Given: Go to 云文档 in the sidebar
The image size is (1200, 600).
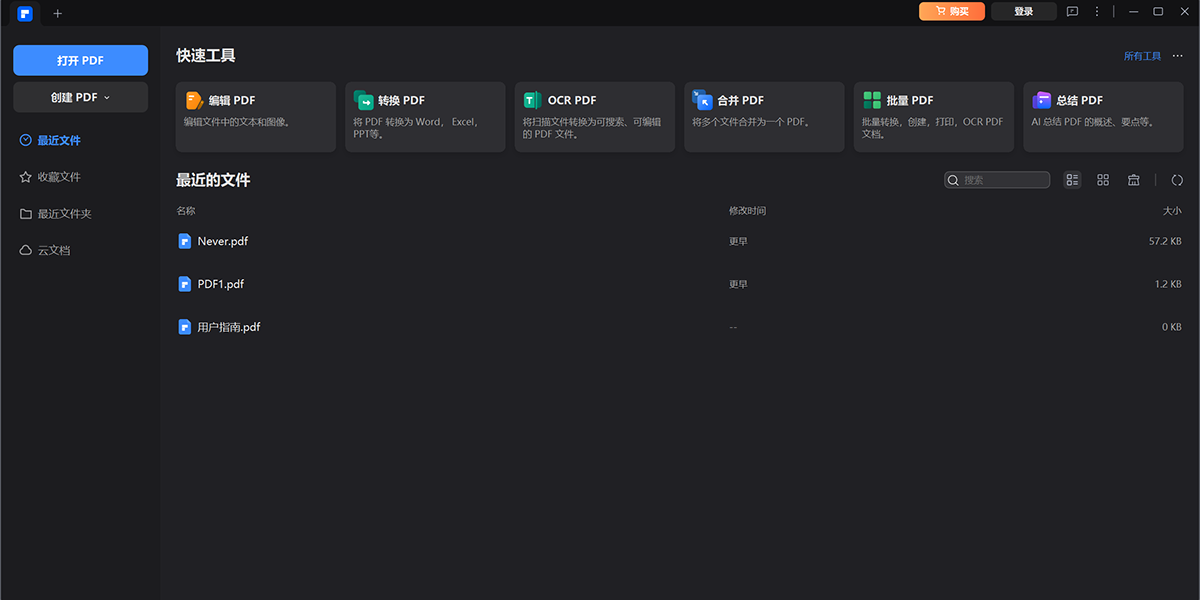Looking at the screenshot, I should pos(54,250).
